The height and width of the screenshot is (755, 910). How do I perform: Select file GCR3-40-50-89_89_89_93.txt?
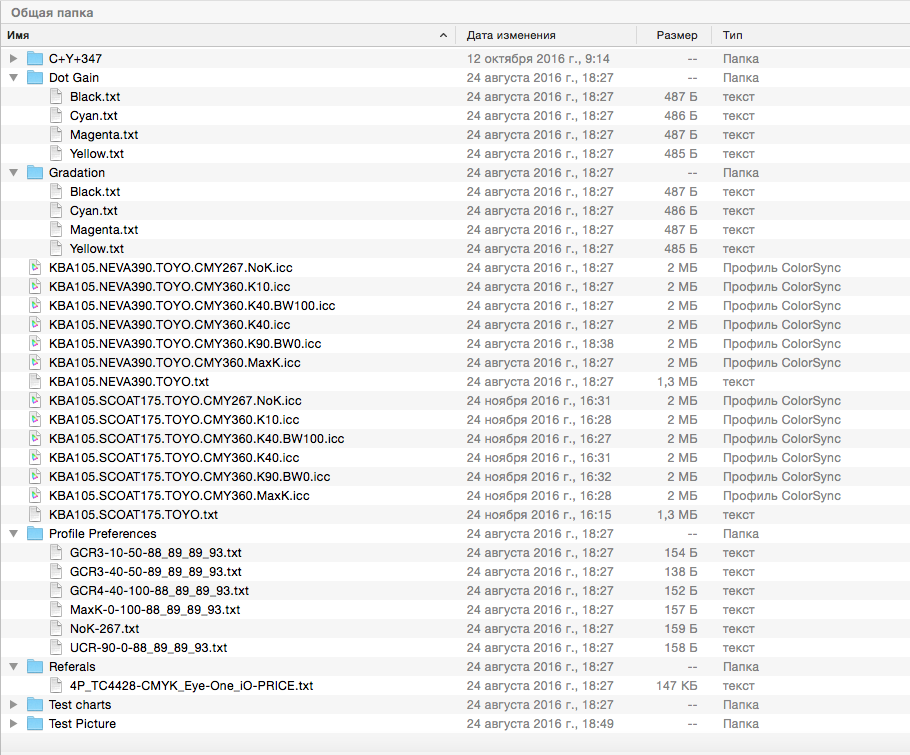pyautogui.click(x=156, y=572)
